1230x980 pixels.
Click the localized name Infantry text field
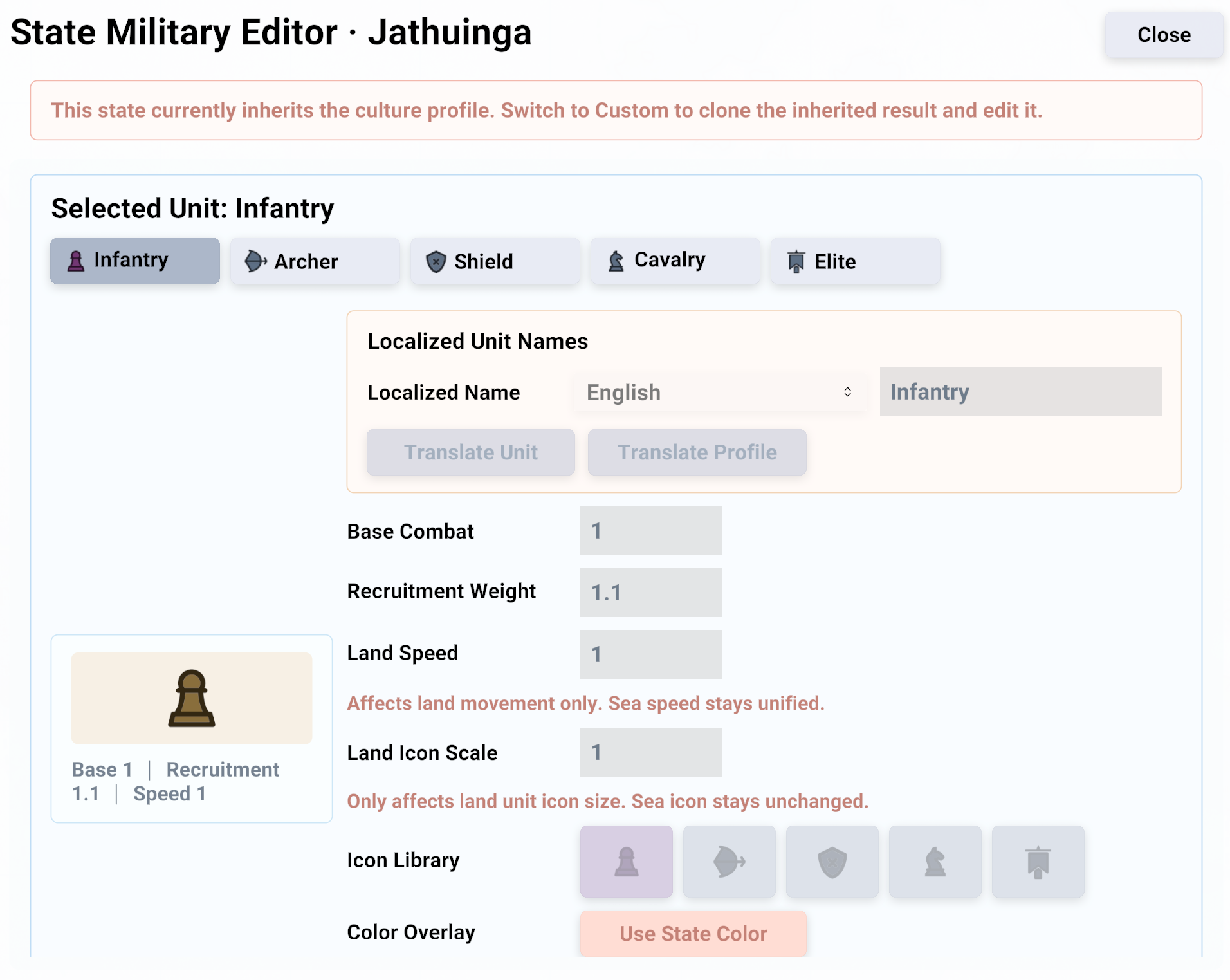[x=1020, y=392]
